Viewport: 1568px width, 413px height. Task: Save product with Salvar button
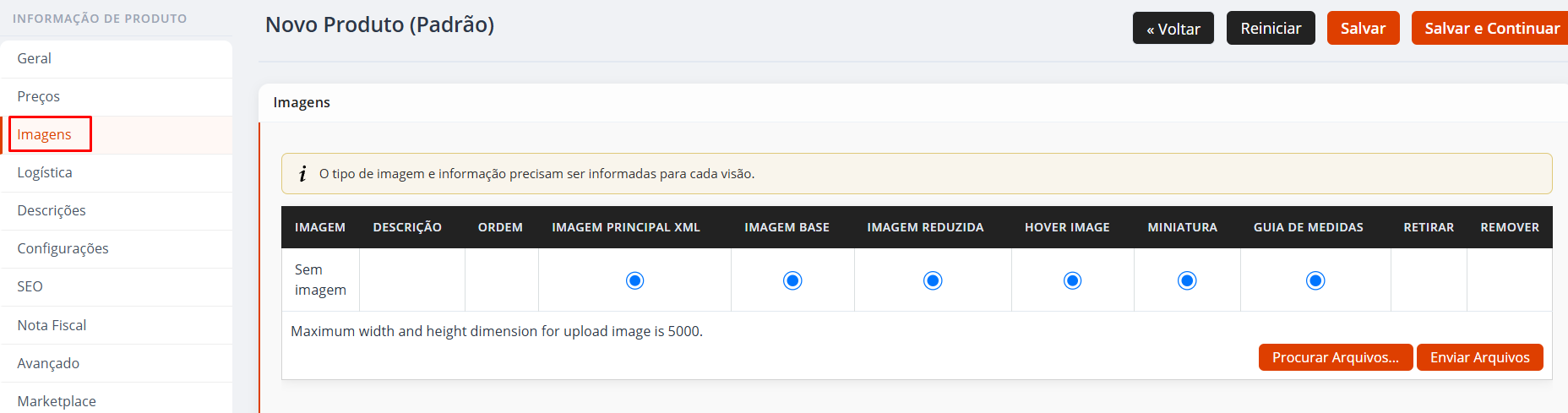click(x=1364, y=28)
